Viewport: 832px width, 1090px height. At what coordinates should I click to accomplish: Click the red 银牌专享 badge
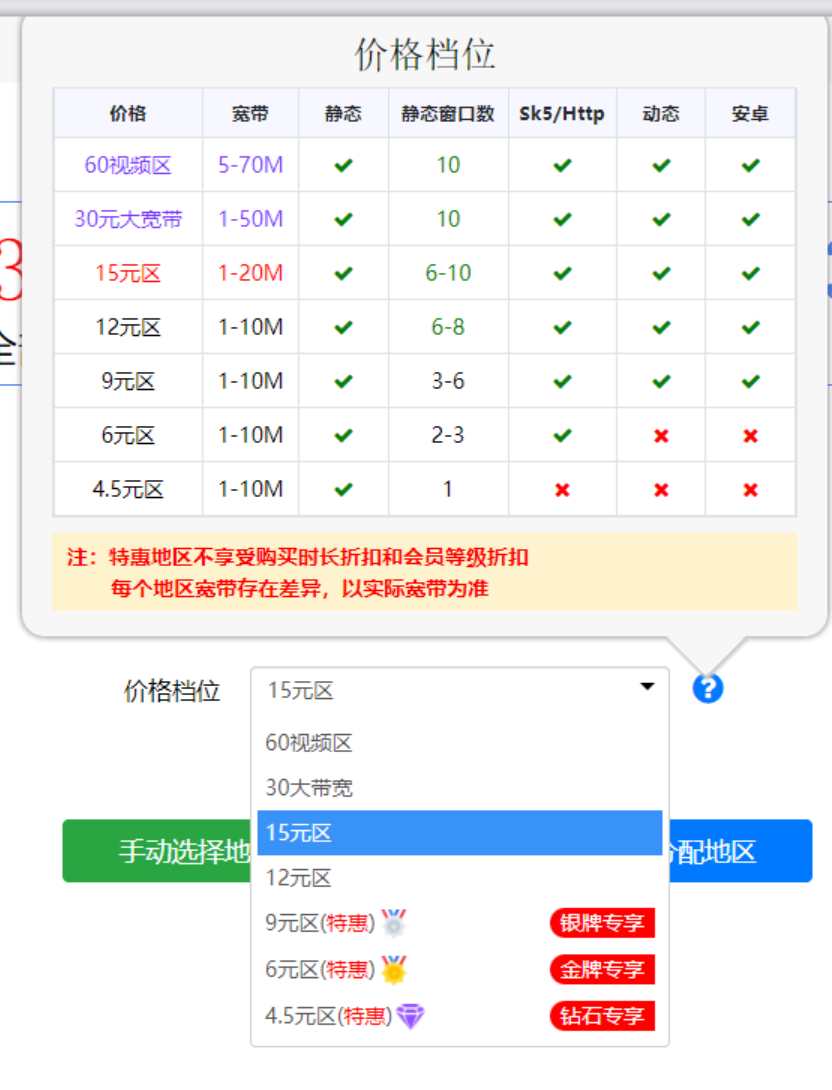coord(601,922)
